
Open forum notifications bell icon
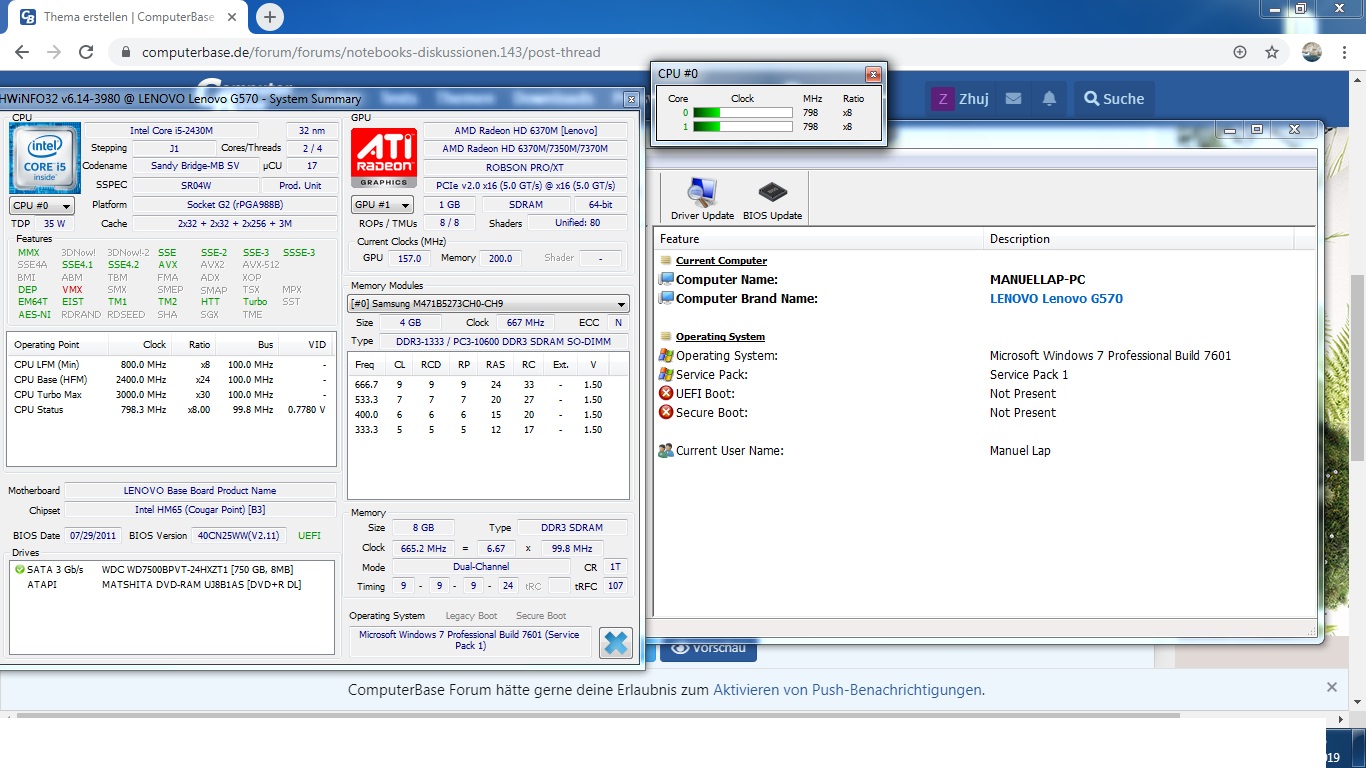[x=1049, y=98]
